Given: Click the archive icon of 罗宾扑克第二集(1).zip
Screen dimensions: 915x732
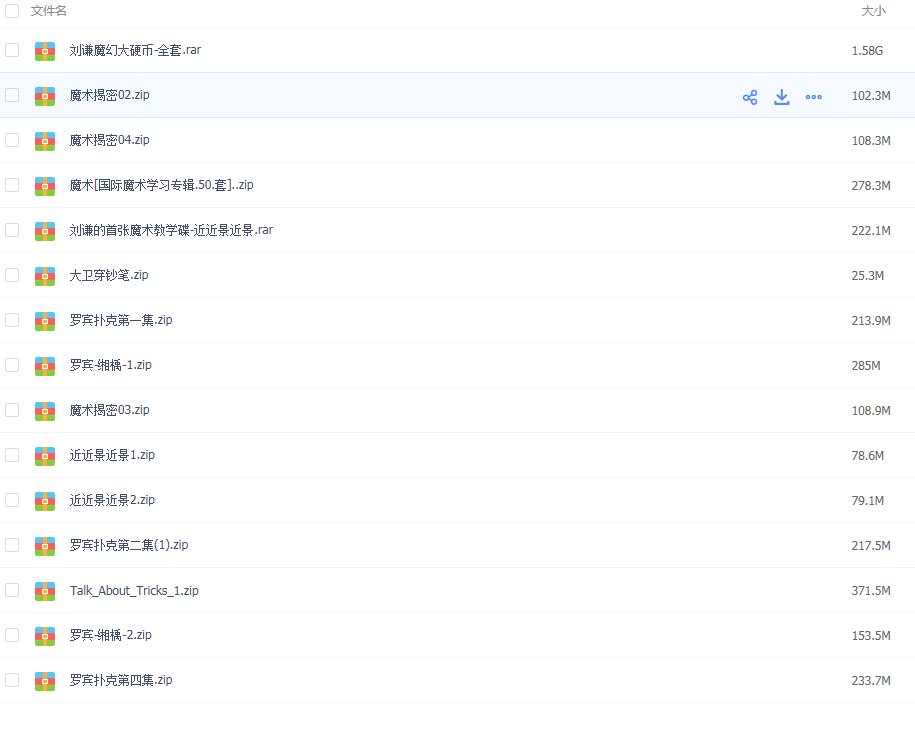Looking at the screenshot, I should click(x=45, y=546).
